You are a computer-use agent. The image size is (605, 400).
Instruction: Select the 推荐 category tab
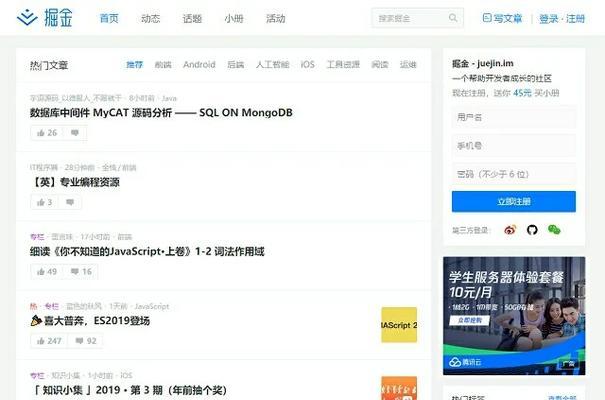tap(134, 65)
